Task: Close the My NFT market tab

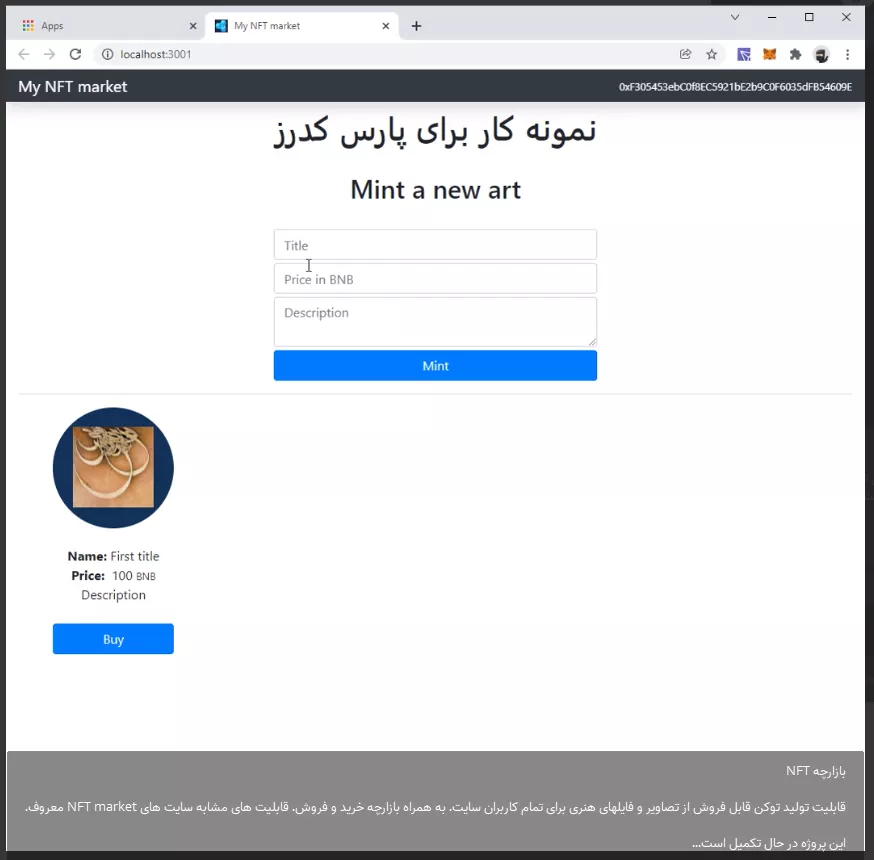Action: (x=385, y=26)
